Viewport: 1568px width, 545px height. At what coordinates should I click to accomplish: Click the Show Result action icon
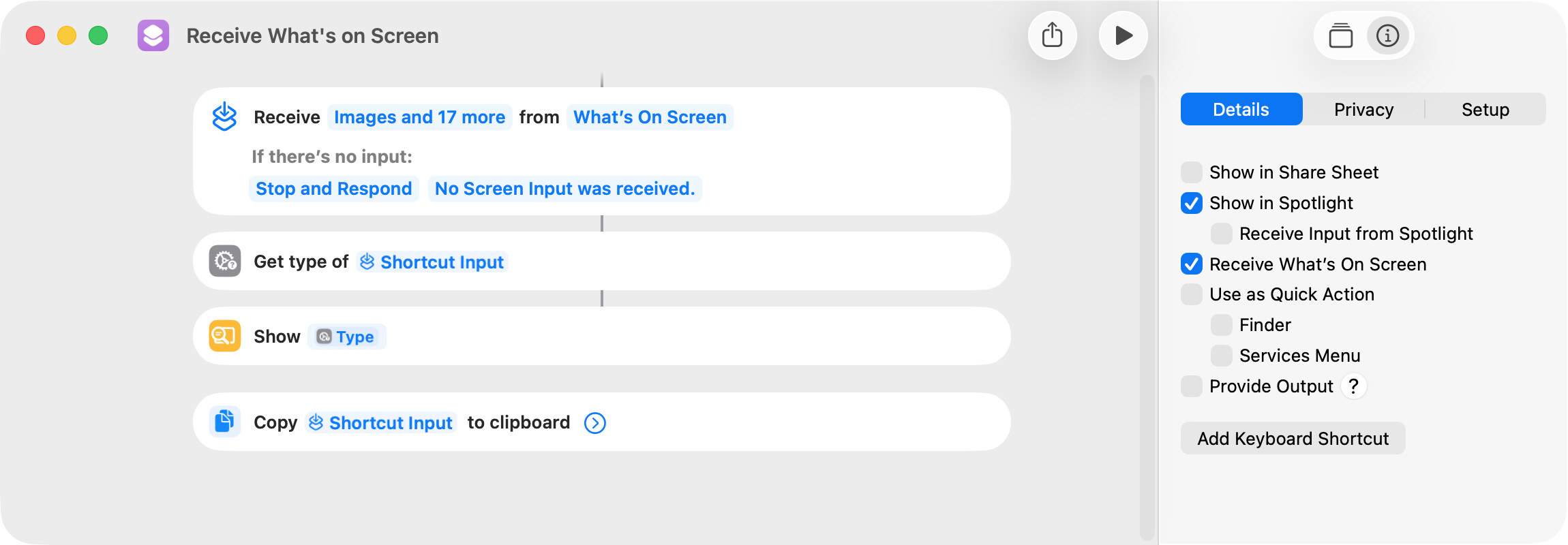[225, 336]
